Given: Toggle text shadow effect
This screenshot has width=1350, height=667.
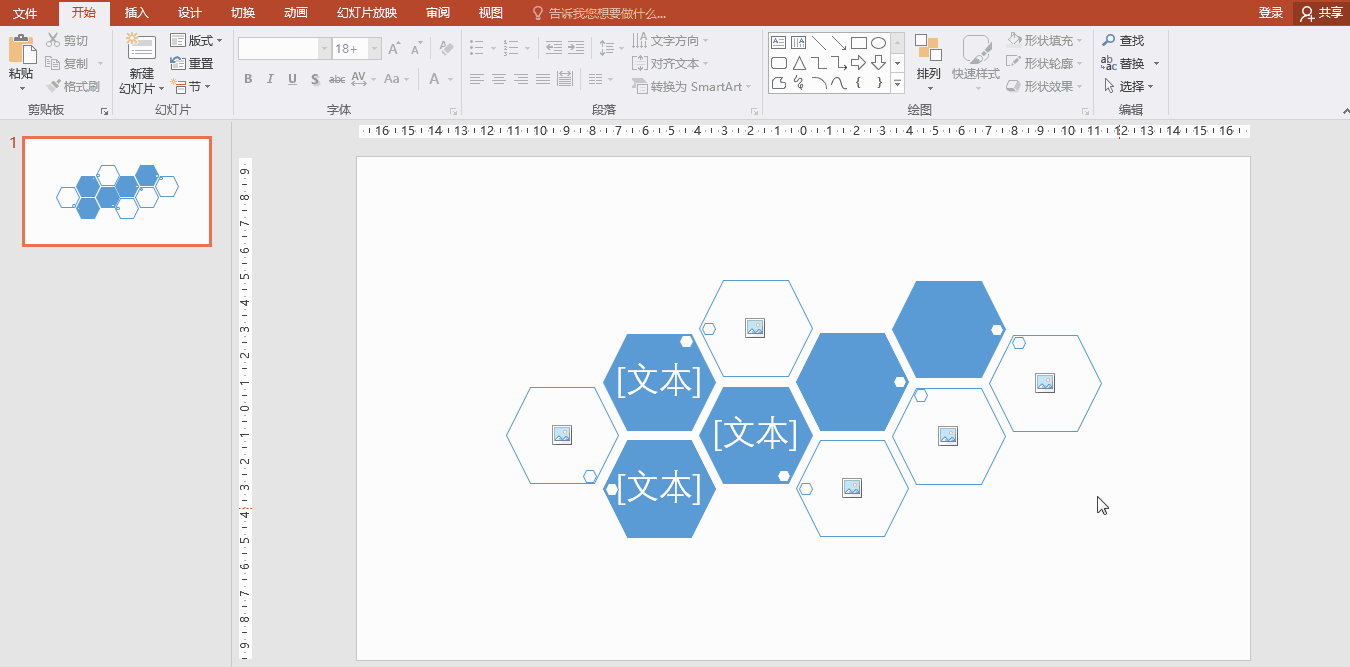Looking at the screenshot, I should pyautogui.click(x=315, y=79).
